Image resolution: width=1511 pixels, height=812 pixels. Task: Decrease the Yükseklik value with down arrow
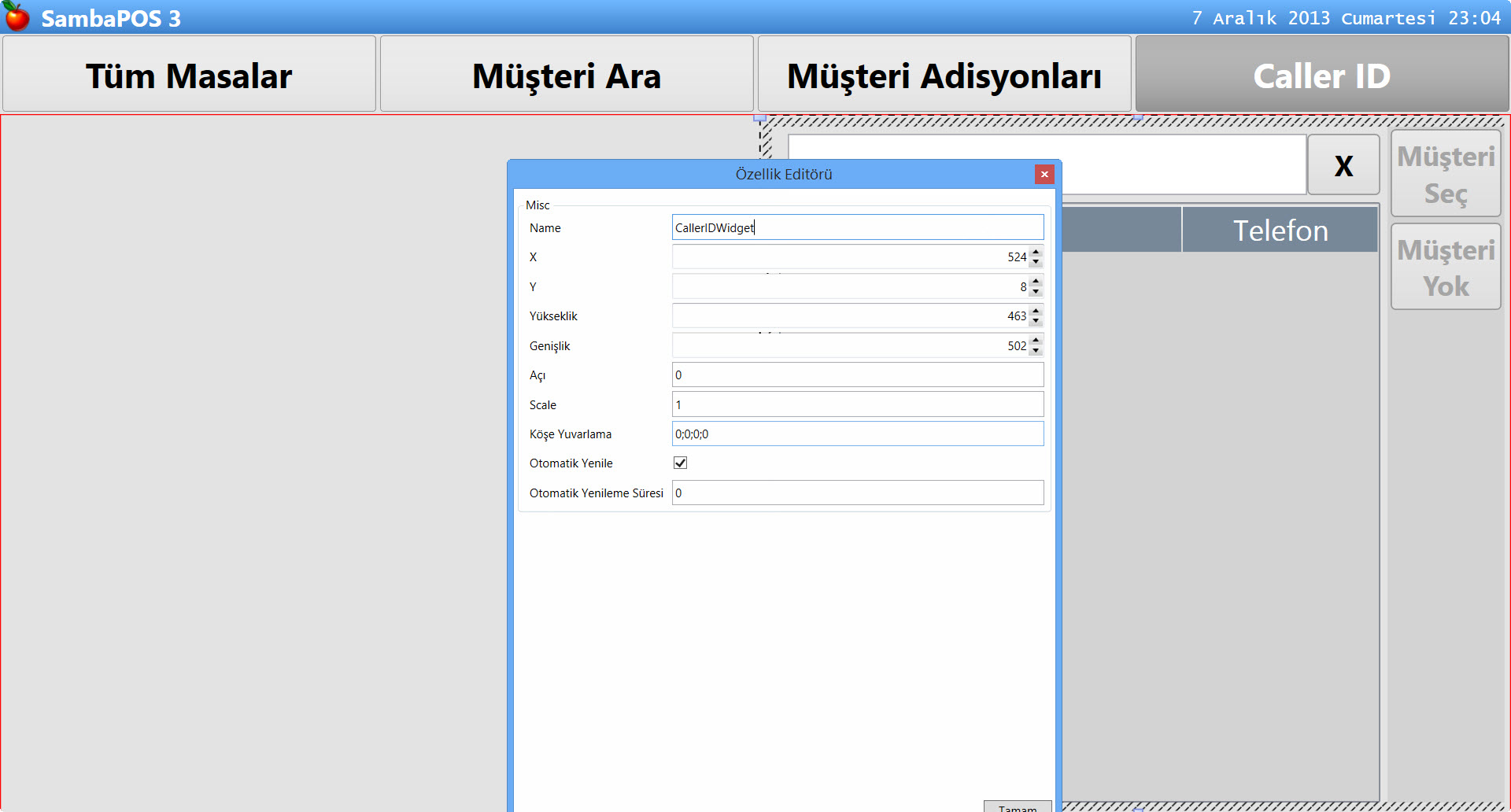[x=1036, y=321]
